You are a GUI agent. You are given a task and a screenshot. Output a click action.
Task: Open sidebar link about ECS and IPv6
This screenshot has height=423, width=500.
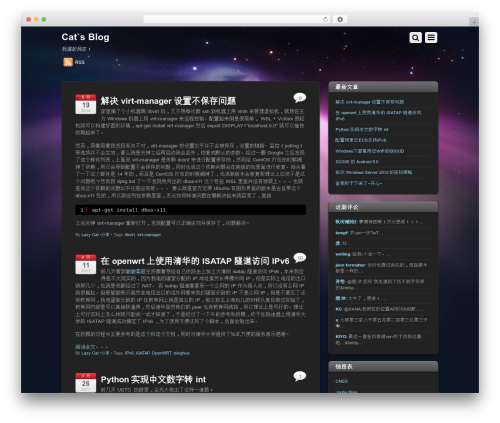(x=361, y=140)
